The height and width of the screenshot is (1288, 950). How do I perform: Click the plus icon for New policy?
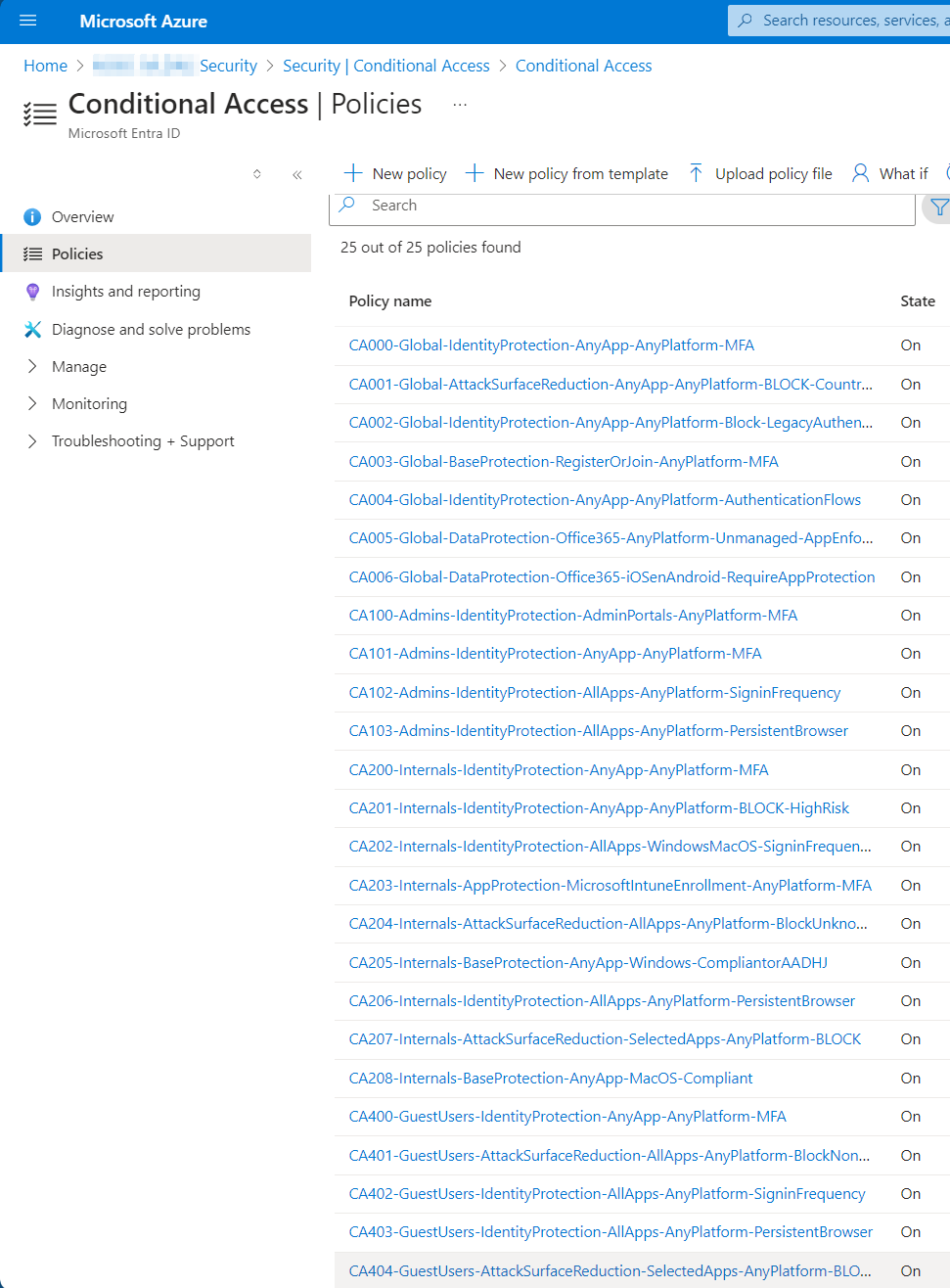tap(353, 173)
